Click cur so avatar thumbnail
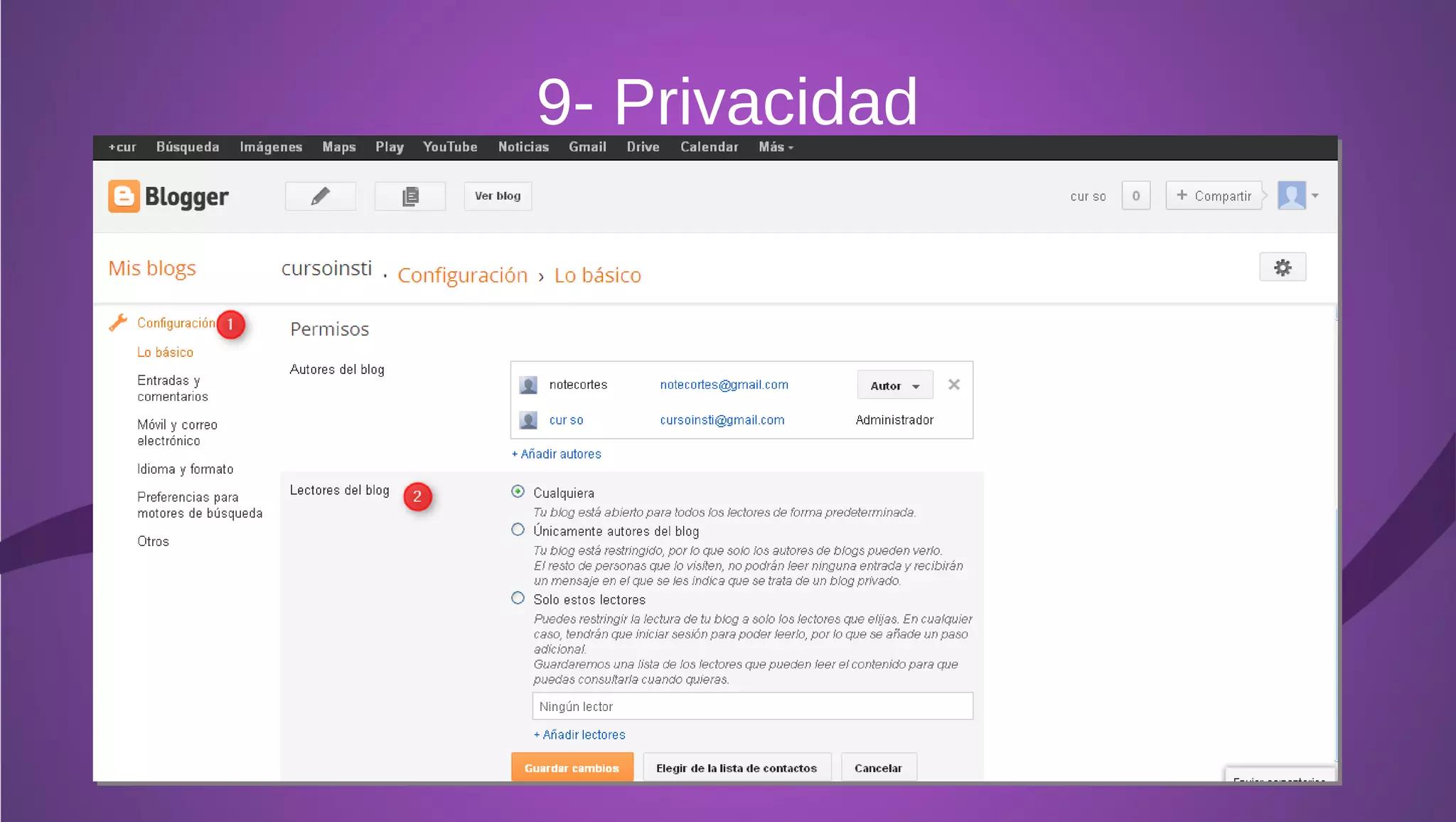Viewport: 1456px width, 822px height. click(x=528, y=420)
